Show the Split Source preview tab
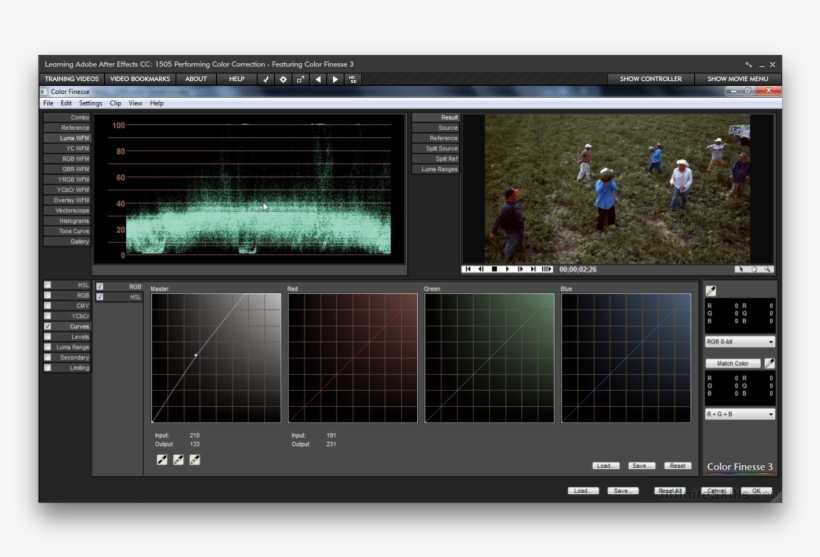820x557 pixels. [436, 149]
